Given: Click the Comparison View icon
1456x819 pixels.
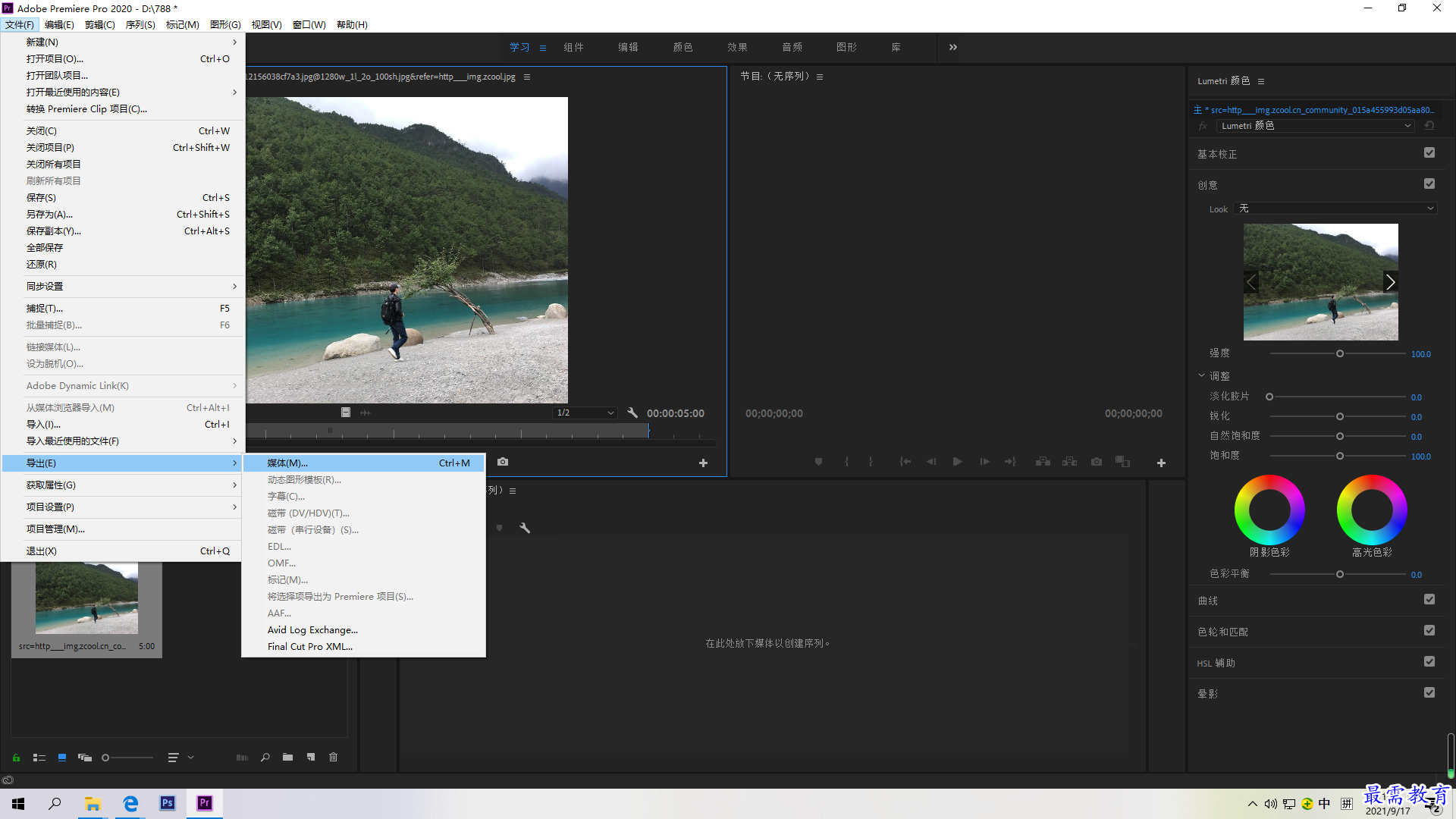Looking at the screenshot, I should click(x=1123, y=462).
